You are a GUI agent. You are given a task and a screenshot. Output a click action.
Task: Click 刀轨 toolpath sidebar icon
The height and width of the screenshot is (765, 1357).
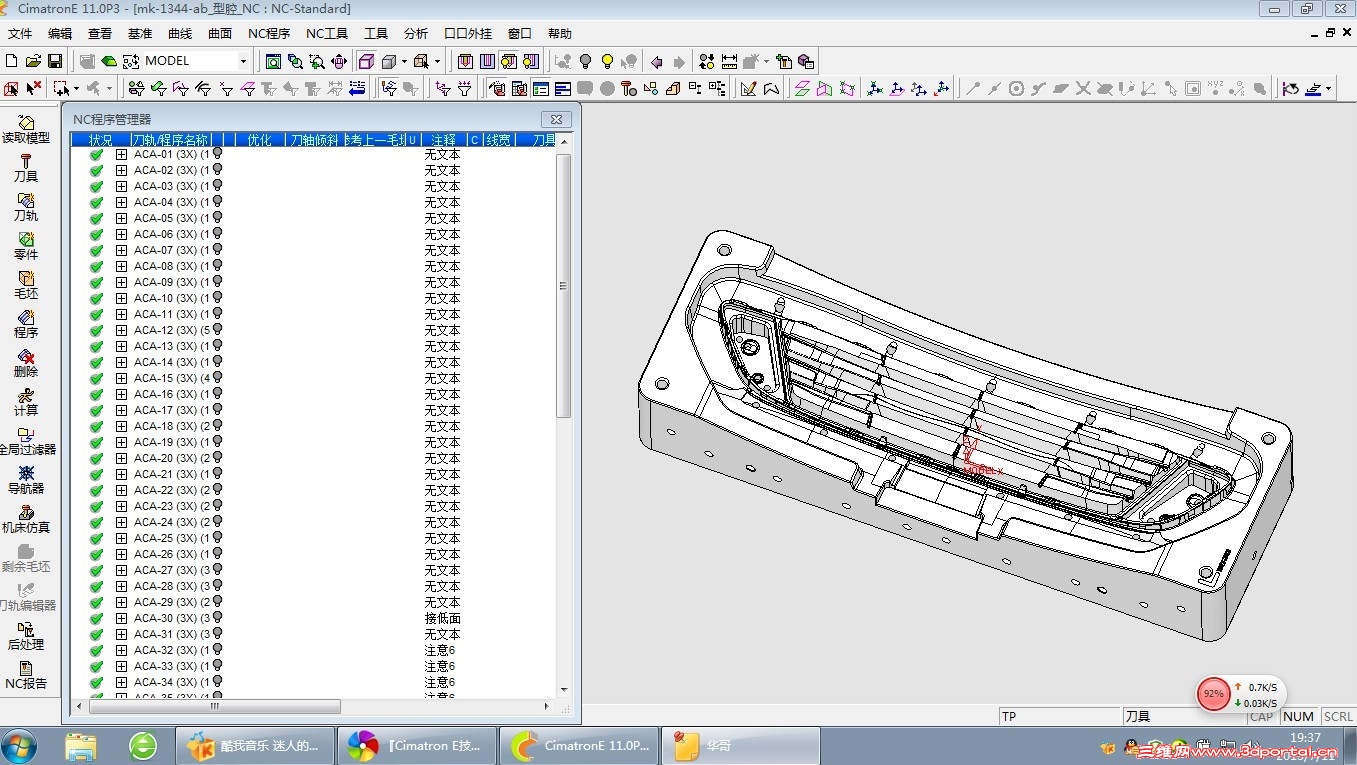click(x=26, y=207)
